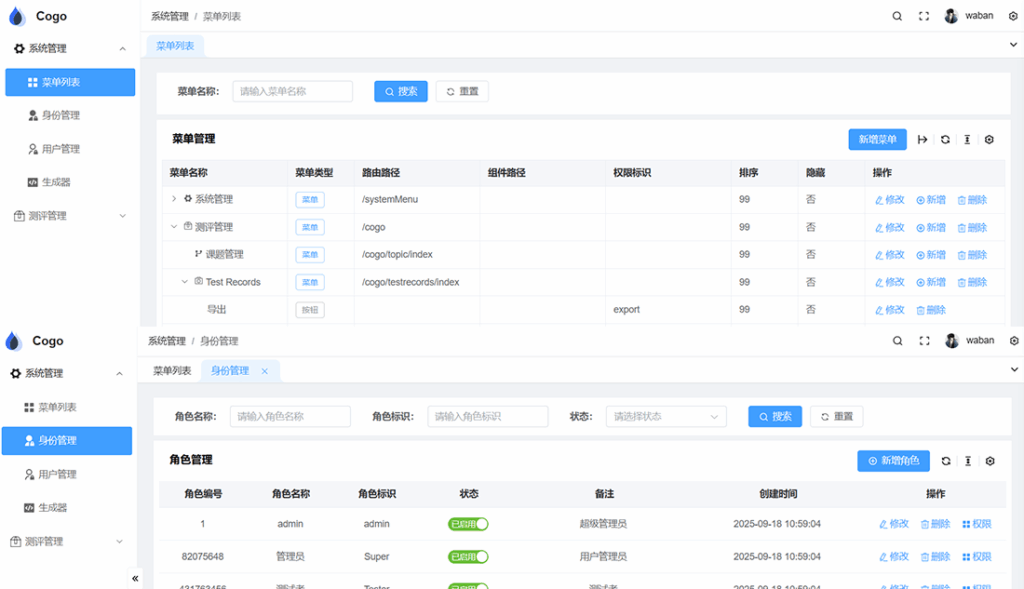This screenshot has width=1024, height=589.
Task: Click the 角色标识 search input field
Action: coord(488,417)
